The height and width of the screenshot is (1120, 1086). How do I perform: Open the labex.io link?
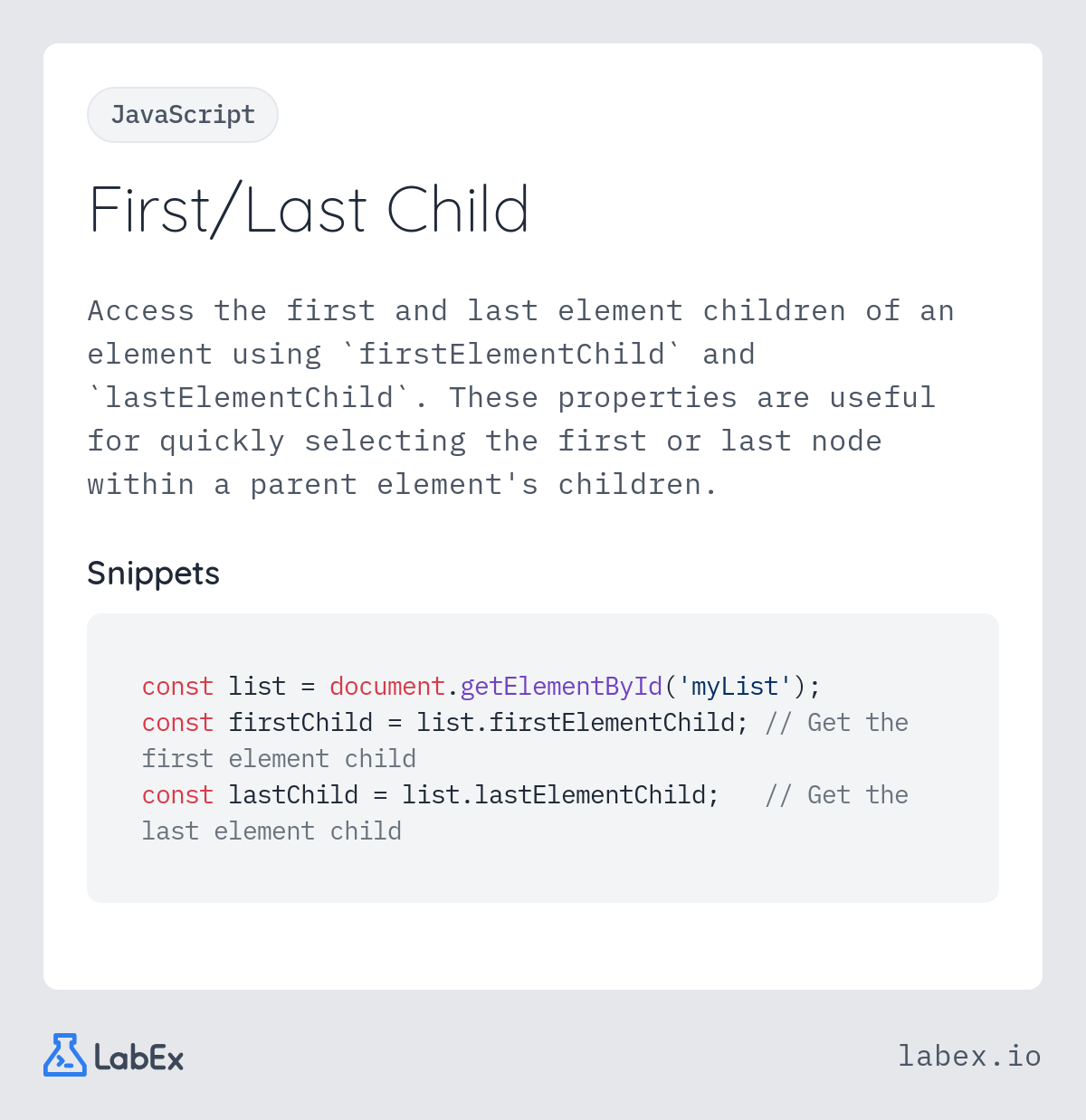[969, 1056]
